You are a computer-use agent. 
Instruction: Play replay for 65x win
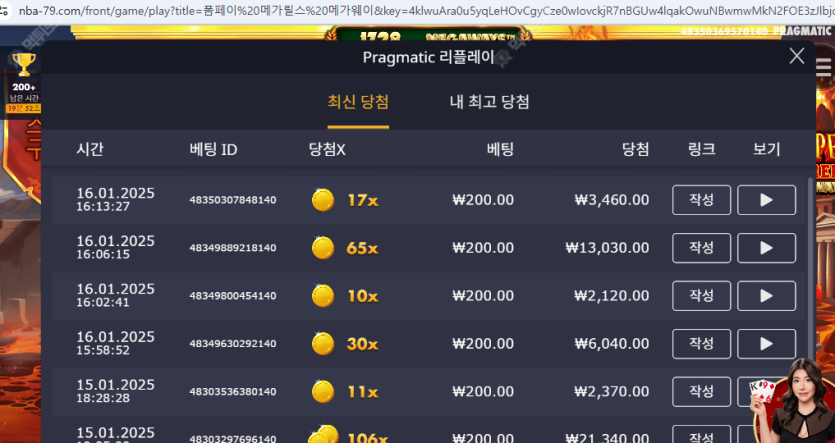point(766,248)
